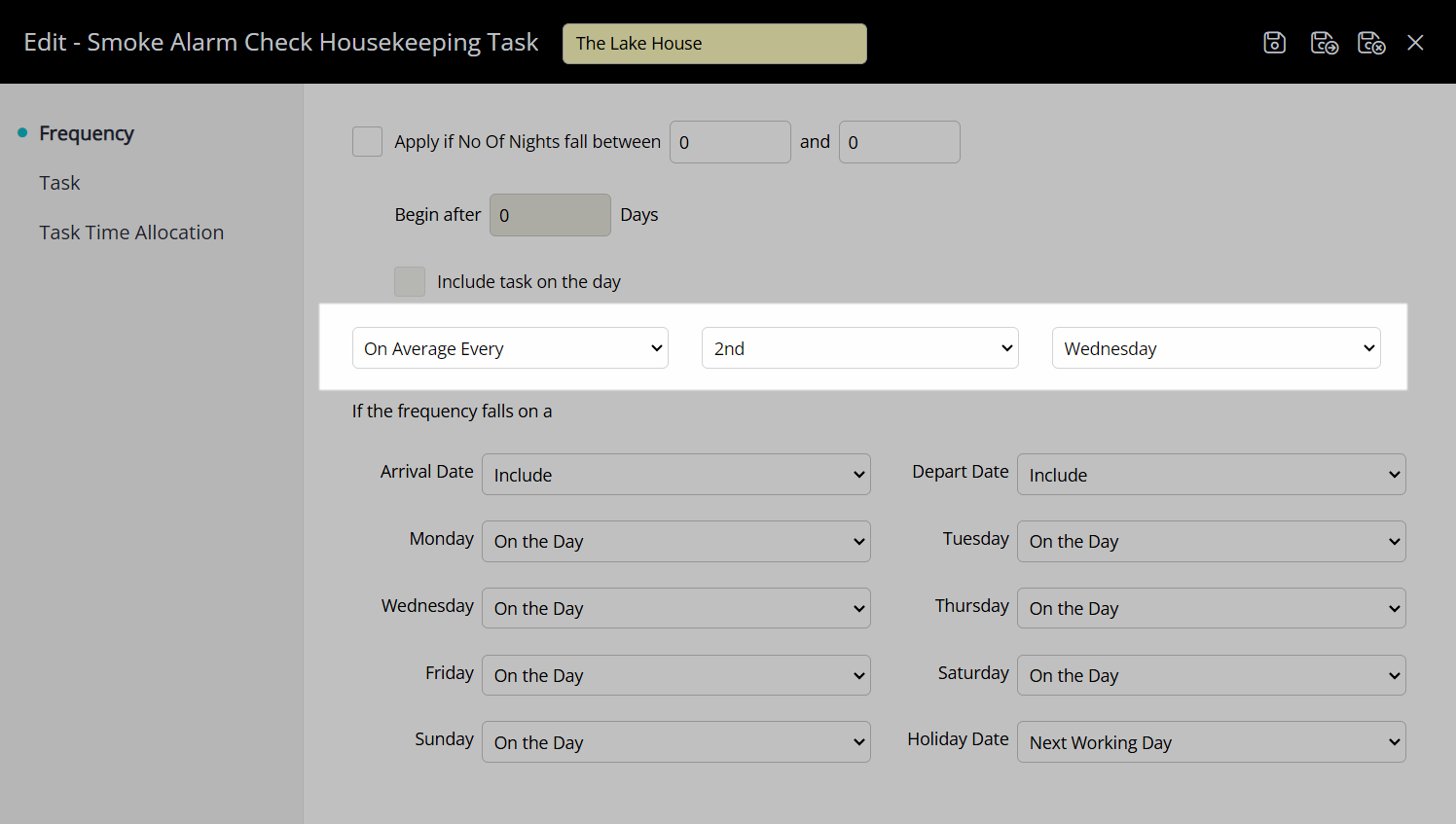The width and height of the screenshot is (1456, 824).
Task: Open the Tuesday On the Day dropdown
Action: 1211,542
